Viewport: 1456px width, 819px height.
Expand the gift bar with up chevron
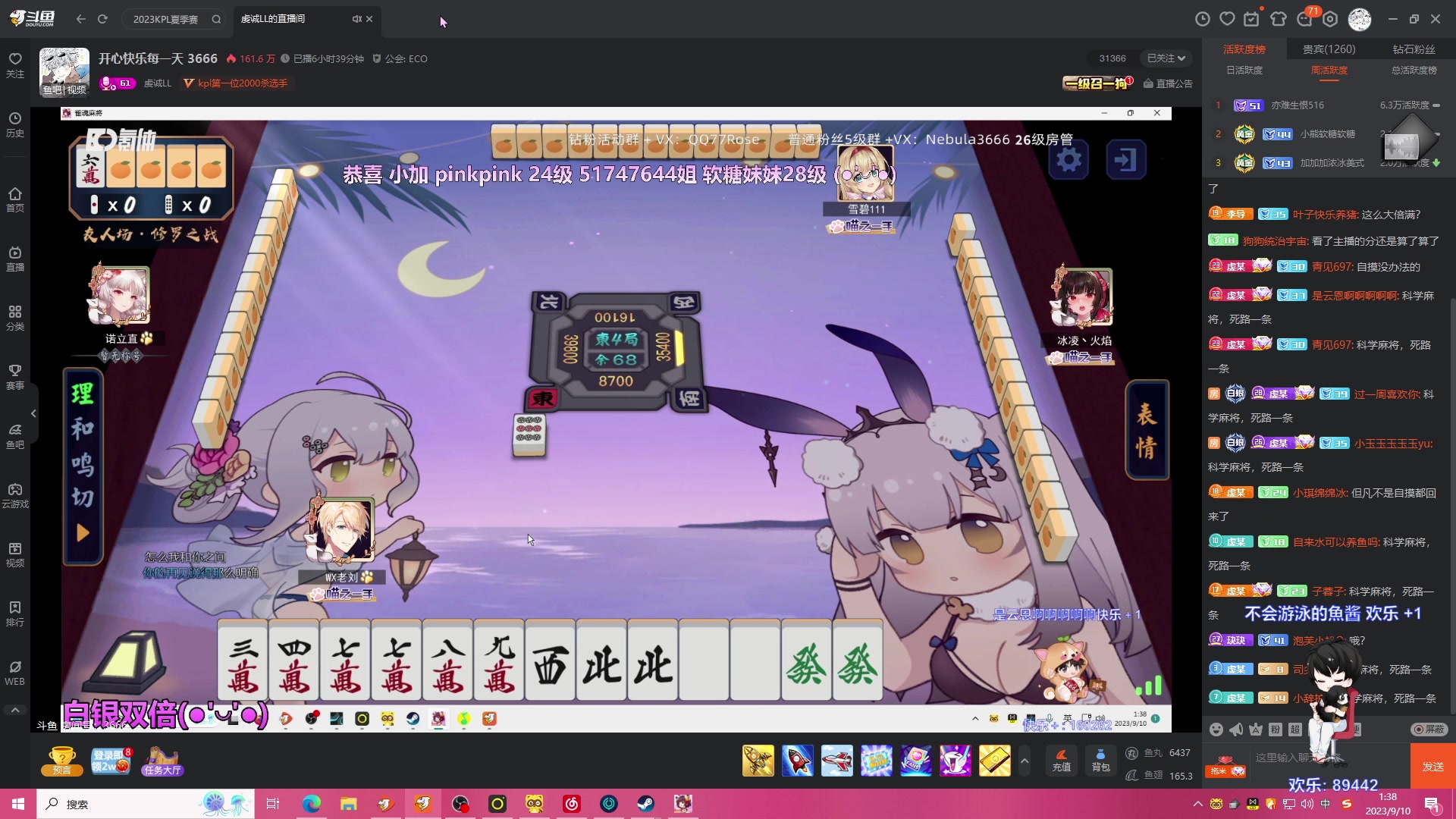coord(1025,761)
